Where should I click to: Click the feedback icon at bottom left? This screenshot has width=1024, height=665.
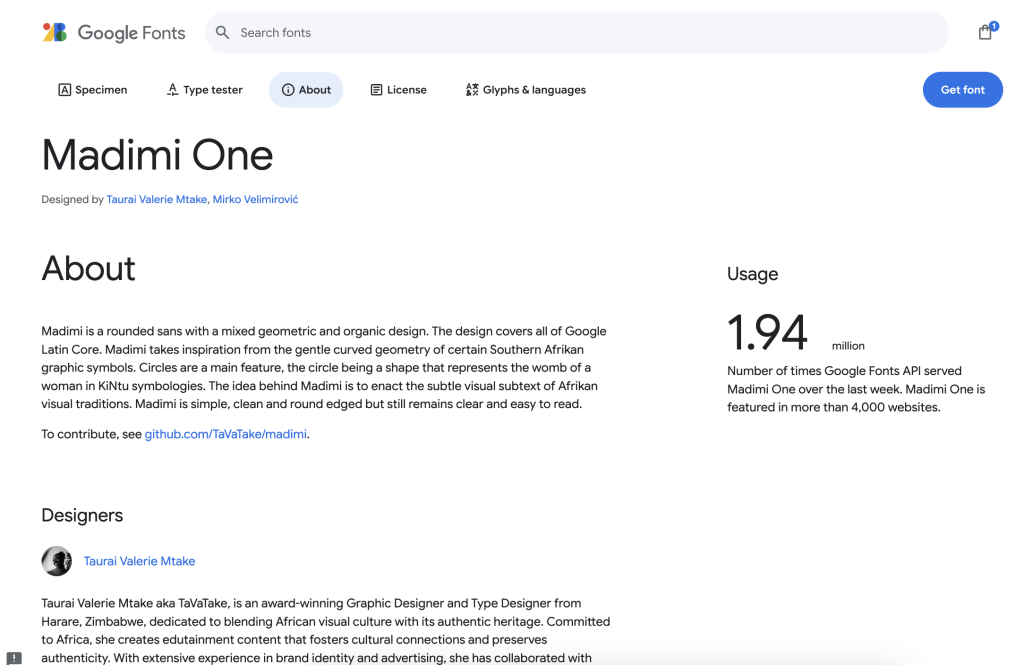[14, 658]
